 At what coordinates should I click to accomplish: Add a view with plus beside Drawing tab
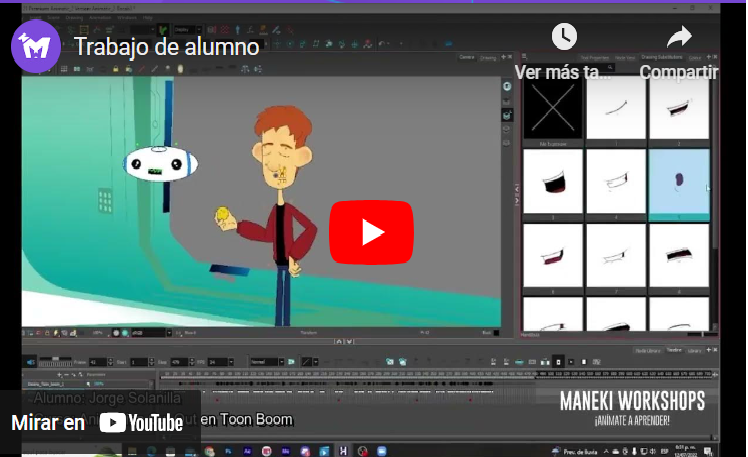(x=503, y=57)
